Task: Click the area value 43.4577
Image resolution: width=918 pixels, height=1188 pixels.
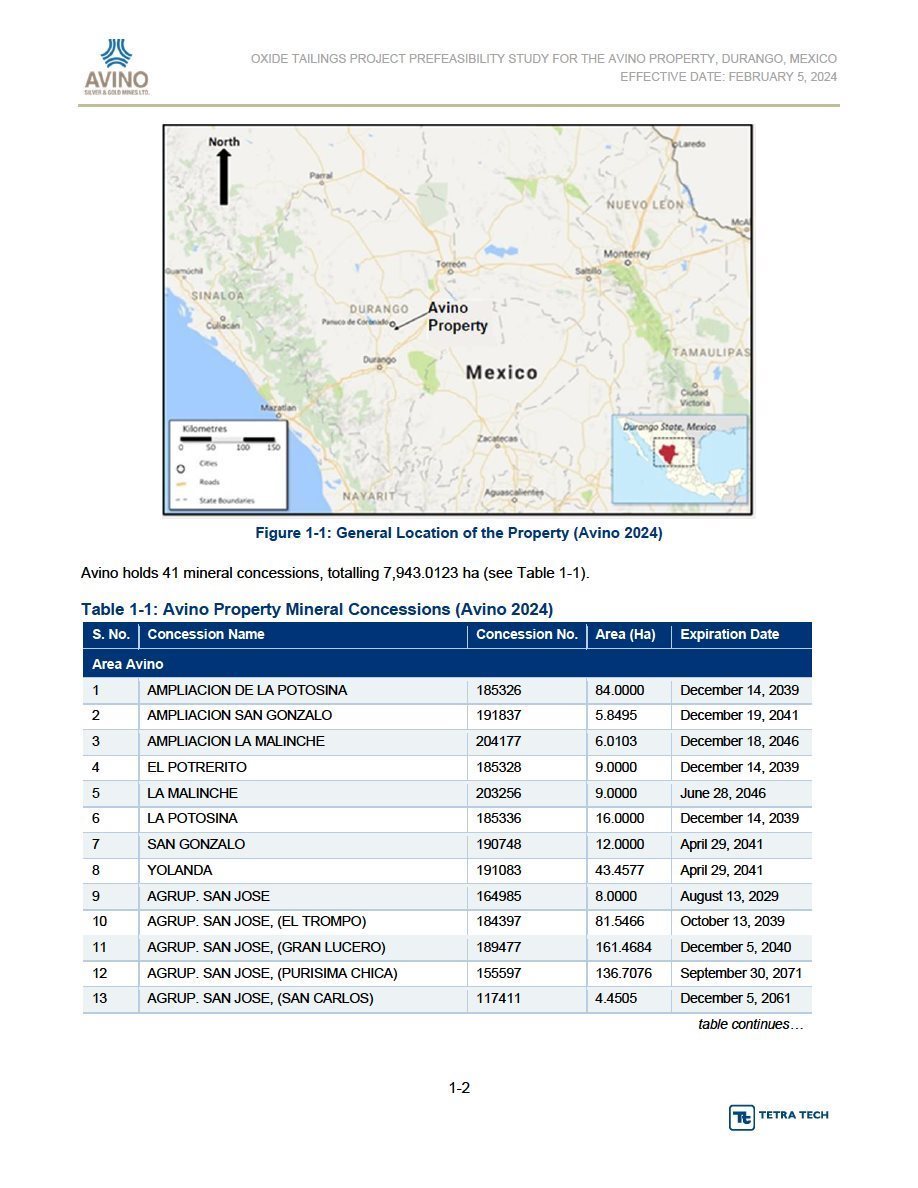Action: [x=620, y=870]
